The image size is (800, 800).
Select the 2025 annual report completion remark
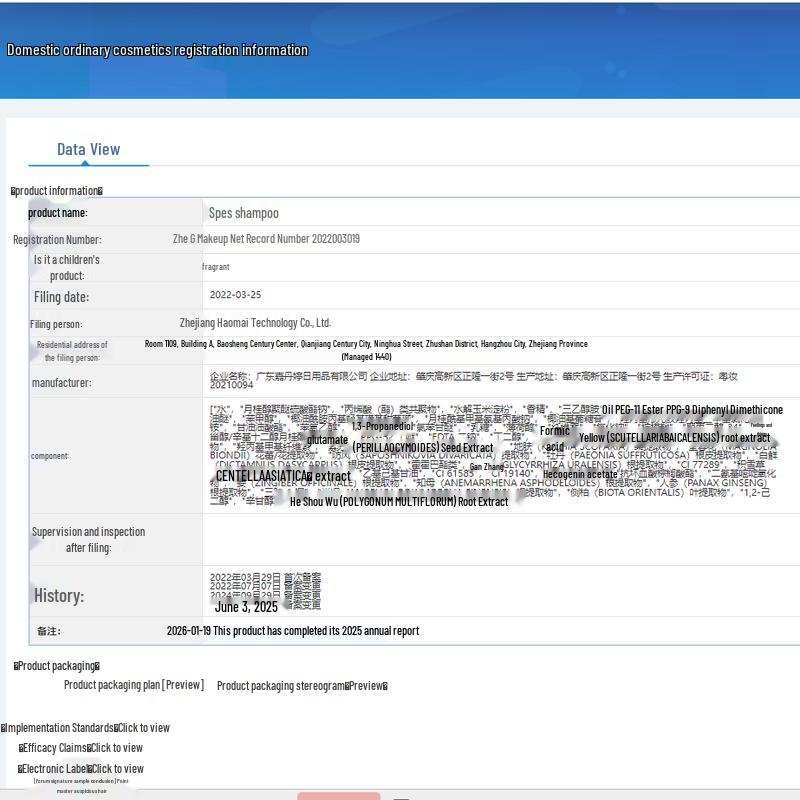[293, 631]
